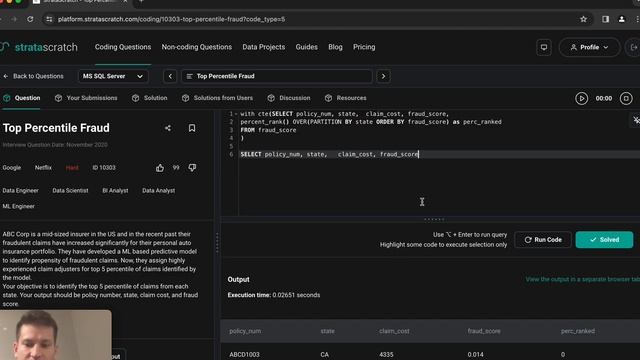640x360 pixels.
Task: Open the feedback monitor icon in header
Action: [544, 47]
